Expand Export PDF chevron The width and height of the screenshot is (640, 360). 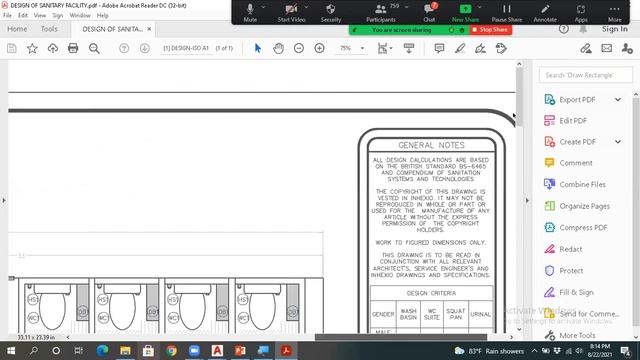click(x=618, y=100)
